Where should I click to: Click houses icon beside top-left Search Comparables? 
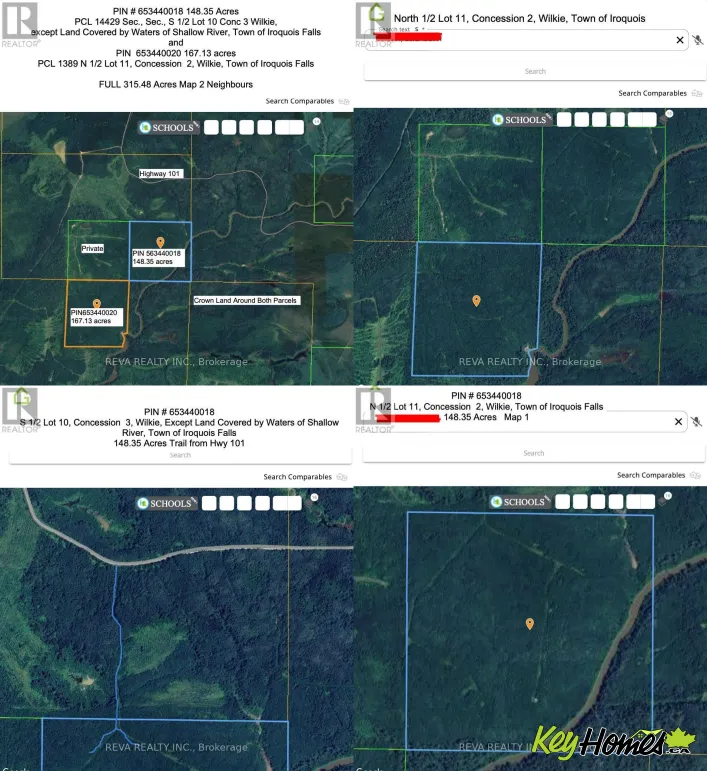344,102
